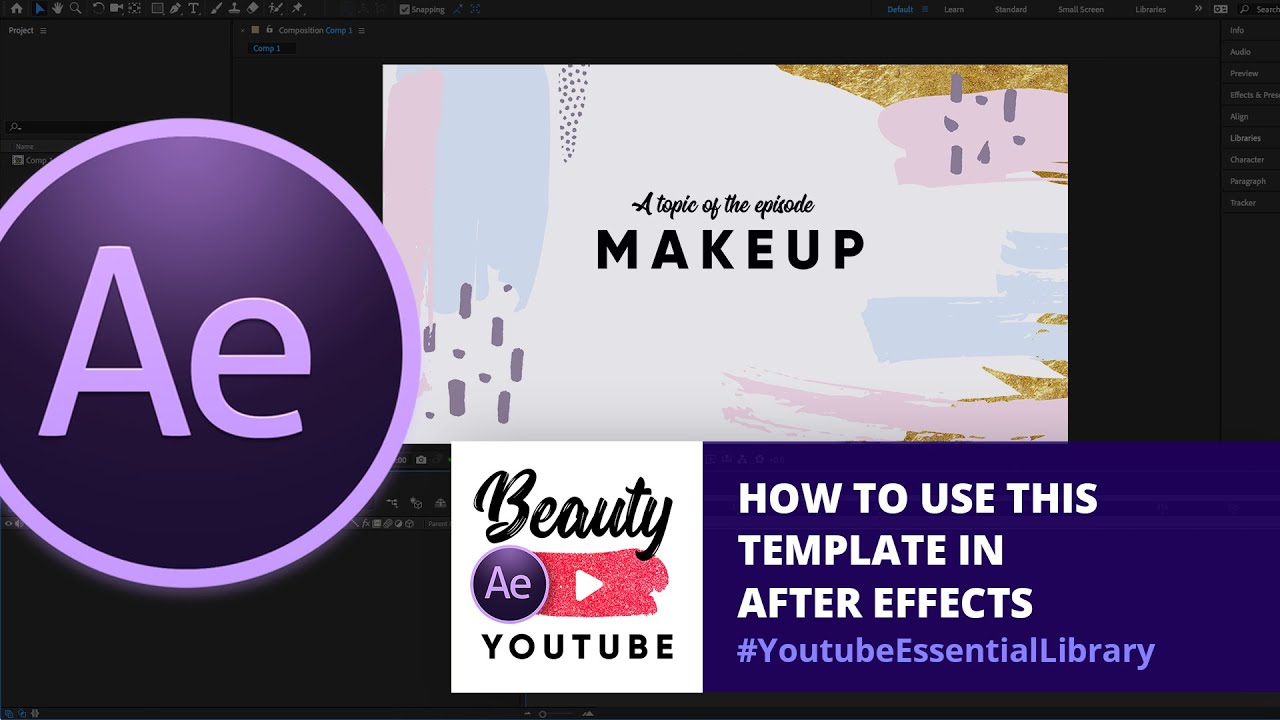Viewport: 1280px width, 720px height.
Task: Select the Zoom magnifier tool
Action: pyautogui.click(x=76, y=9)
